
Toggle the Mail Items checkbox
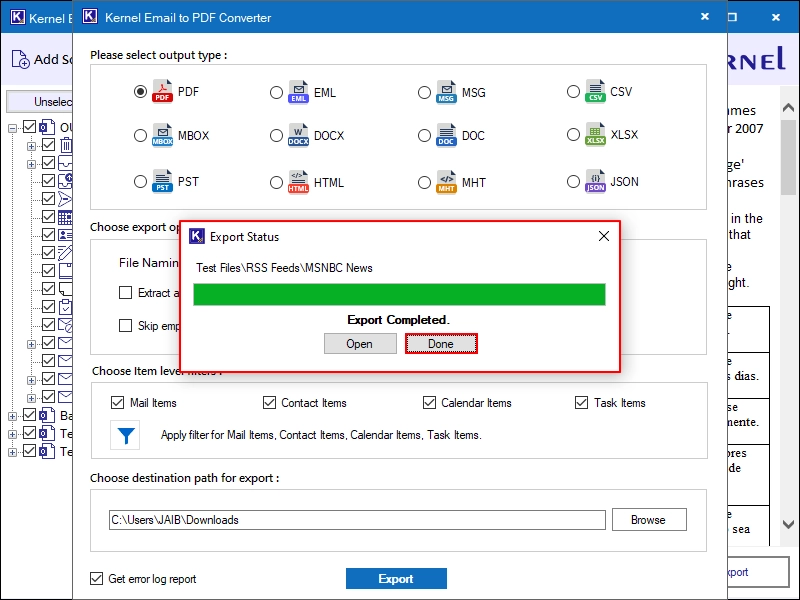click(x=117, y=403)
